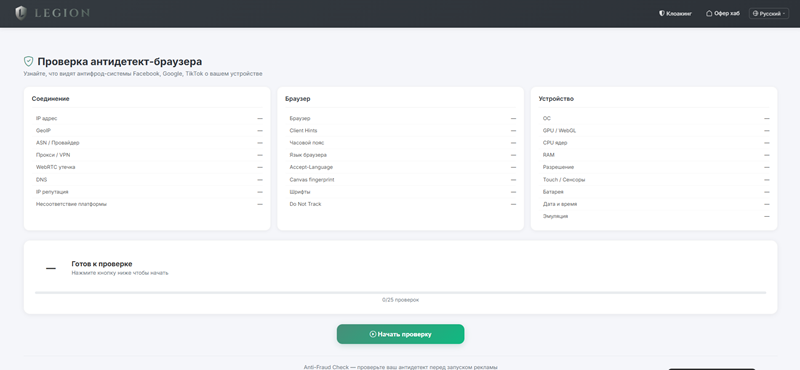This screenshot has height=370, width=800.
Task: Select the GeoIP row
Action: pyautogui.click(x=147, y=131)
